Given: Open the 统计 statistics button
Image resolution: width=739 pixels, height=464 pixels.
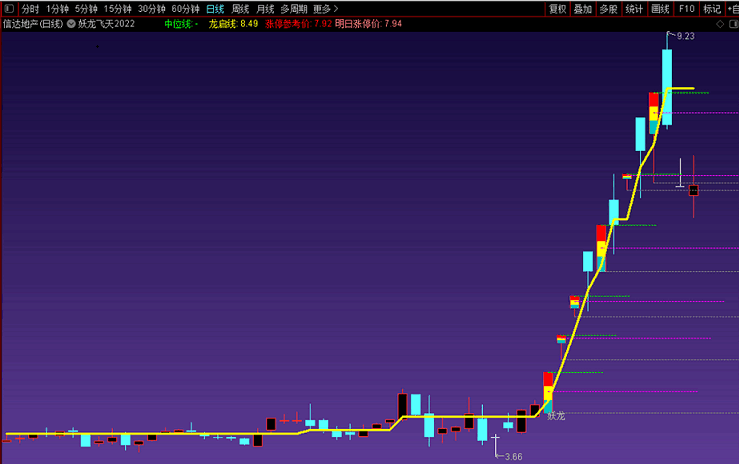Looking at the screenshot, I should click(x=634, y=9).
